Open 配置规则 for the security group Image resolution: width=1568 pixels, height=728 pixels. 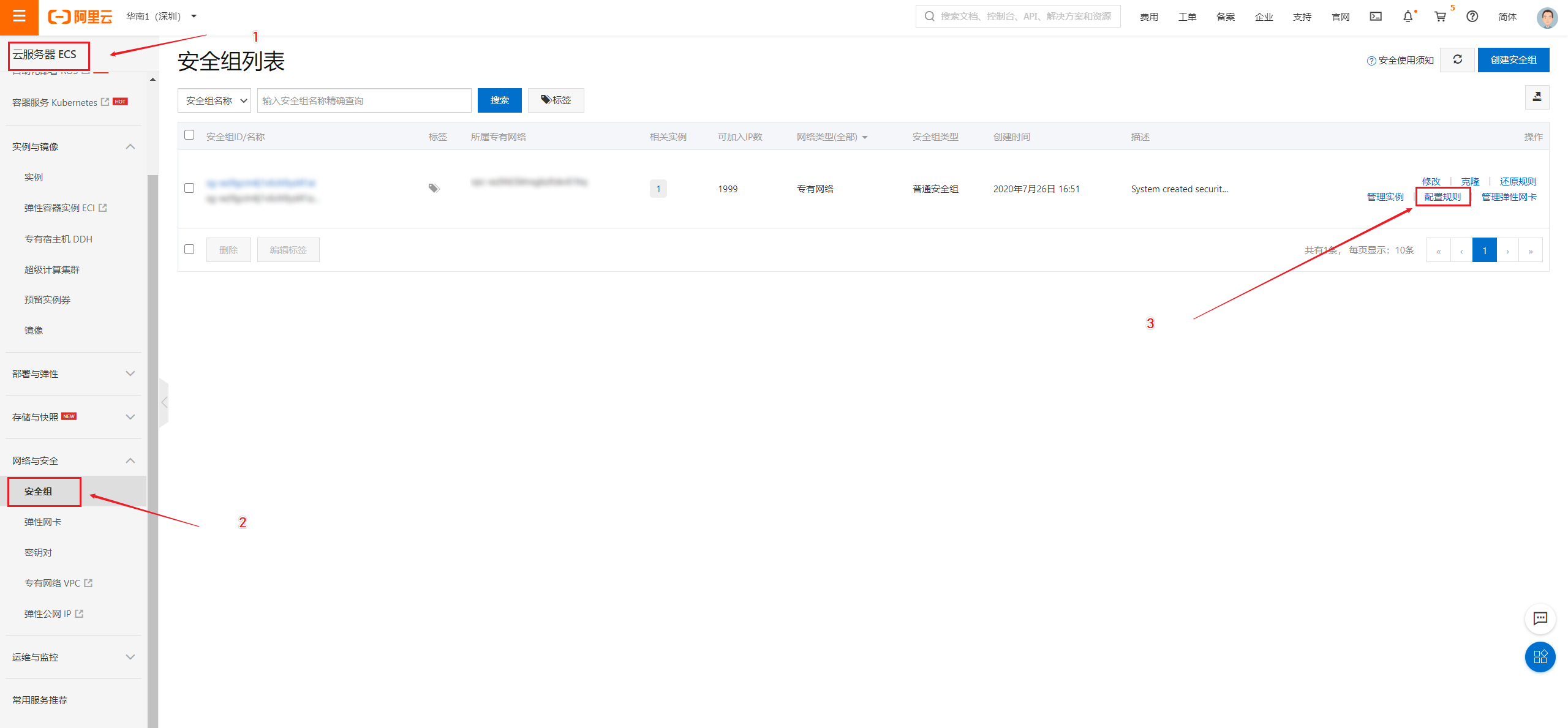pos(1443,197)
